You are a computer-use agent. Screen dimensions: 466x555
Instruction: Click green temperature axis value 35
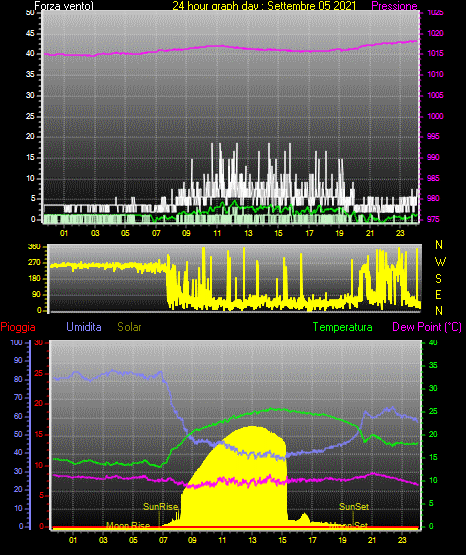click(433, 365)
